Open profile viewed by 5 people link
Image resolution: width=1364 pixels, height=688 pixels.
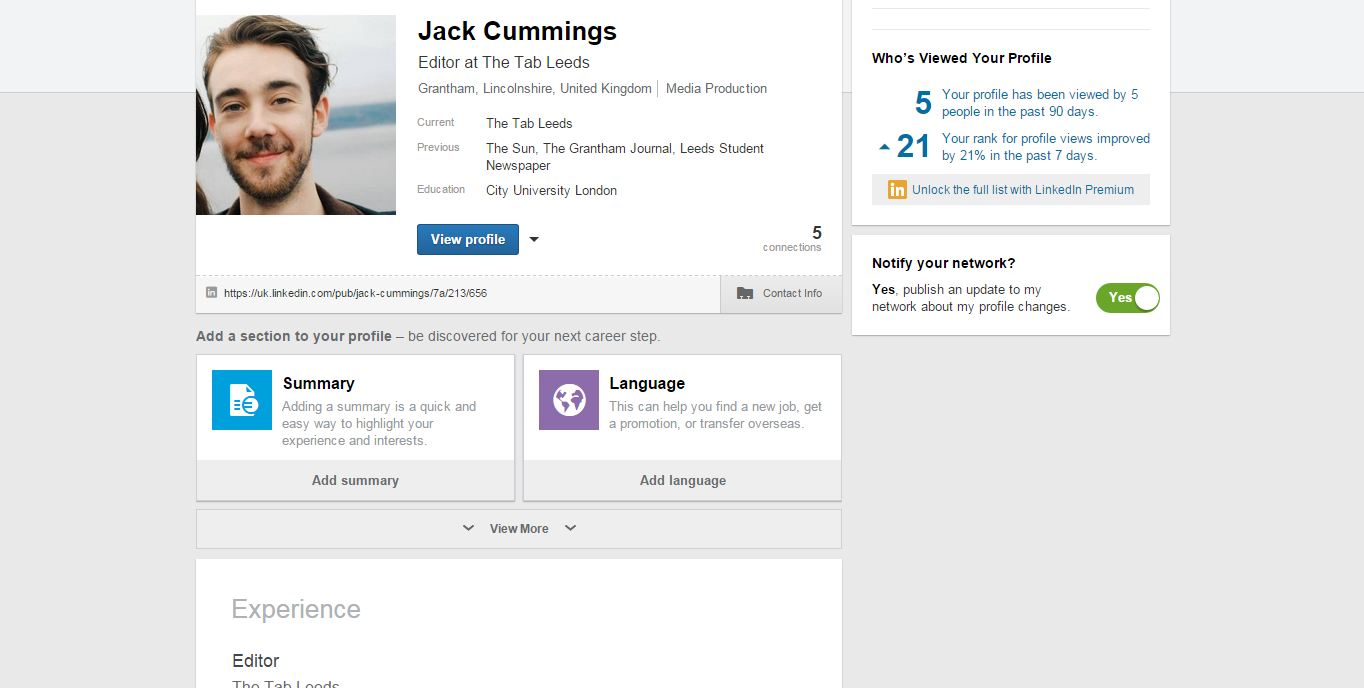[x=1040, y=103]
